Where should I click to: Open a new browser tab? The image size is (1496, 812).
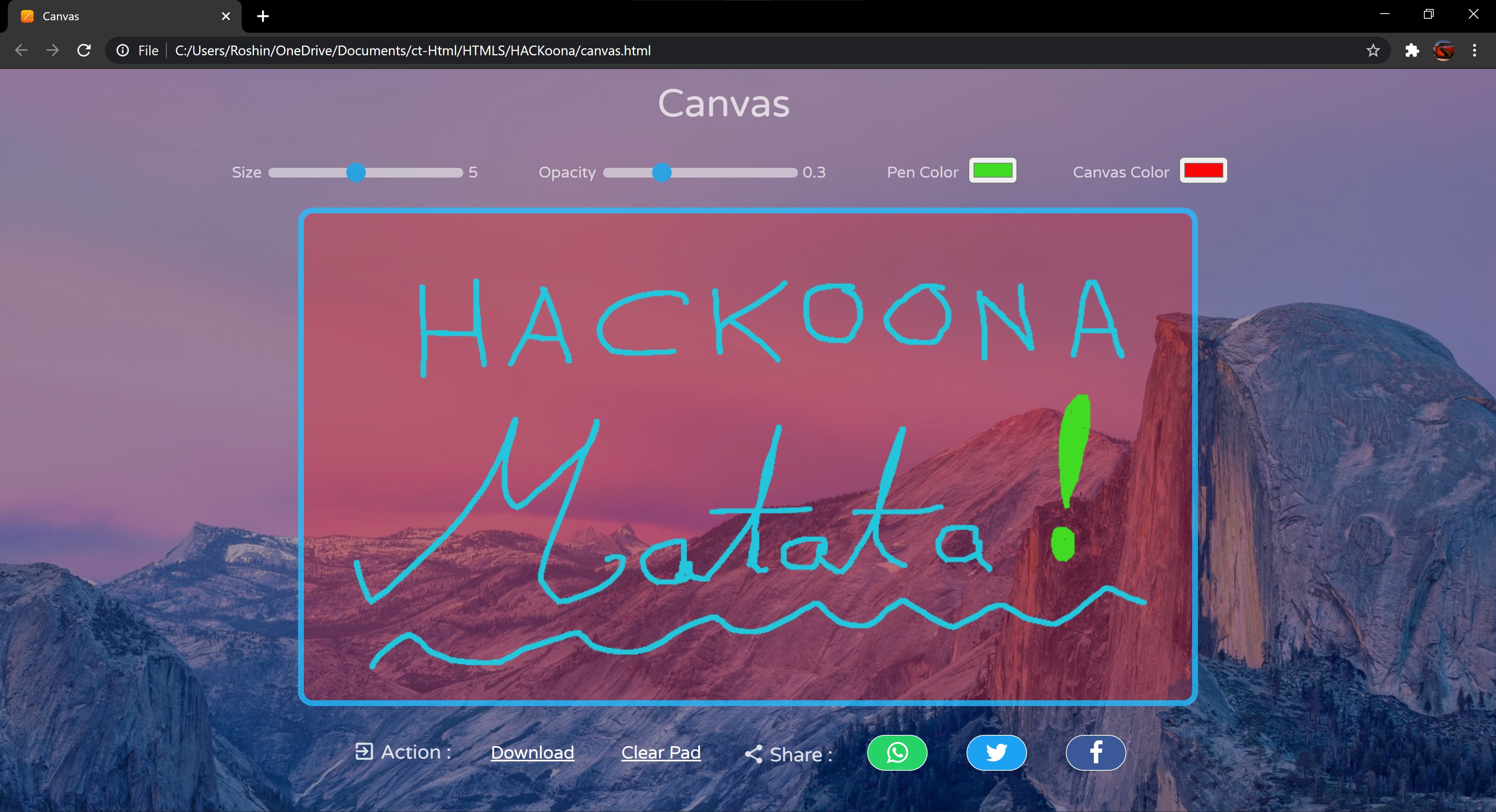coord(263,16)
